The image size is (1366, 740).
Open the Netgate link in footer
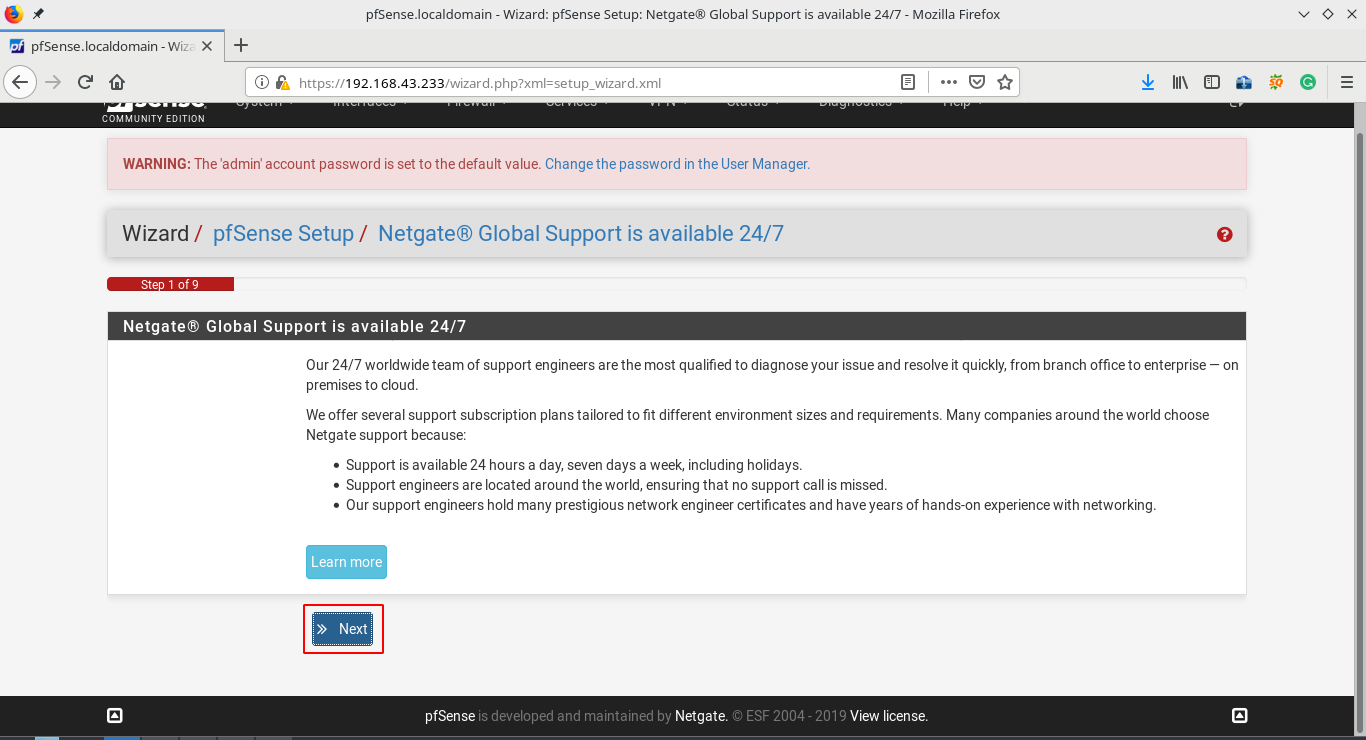[700, 716]
